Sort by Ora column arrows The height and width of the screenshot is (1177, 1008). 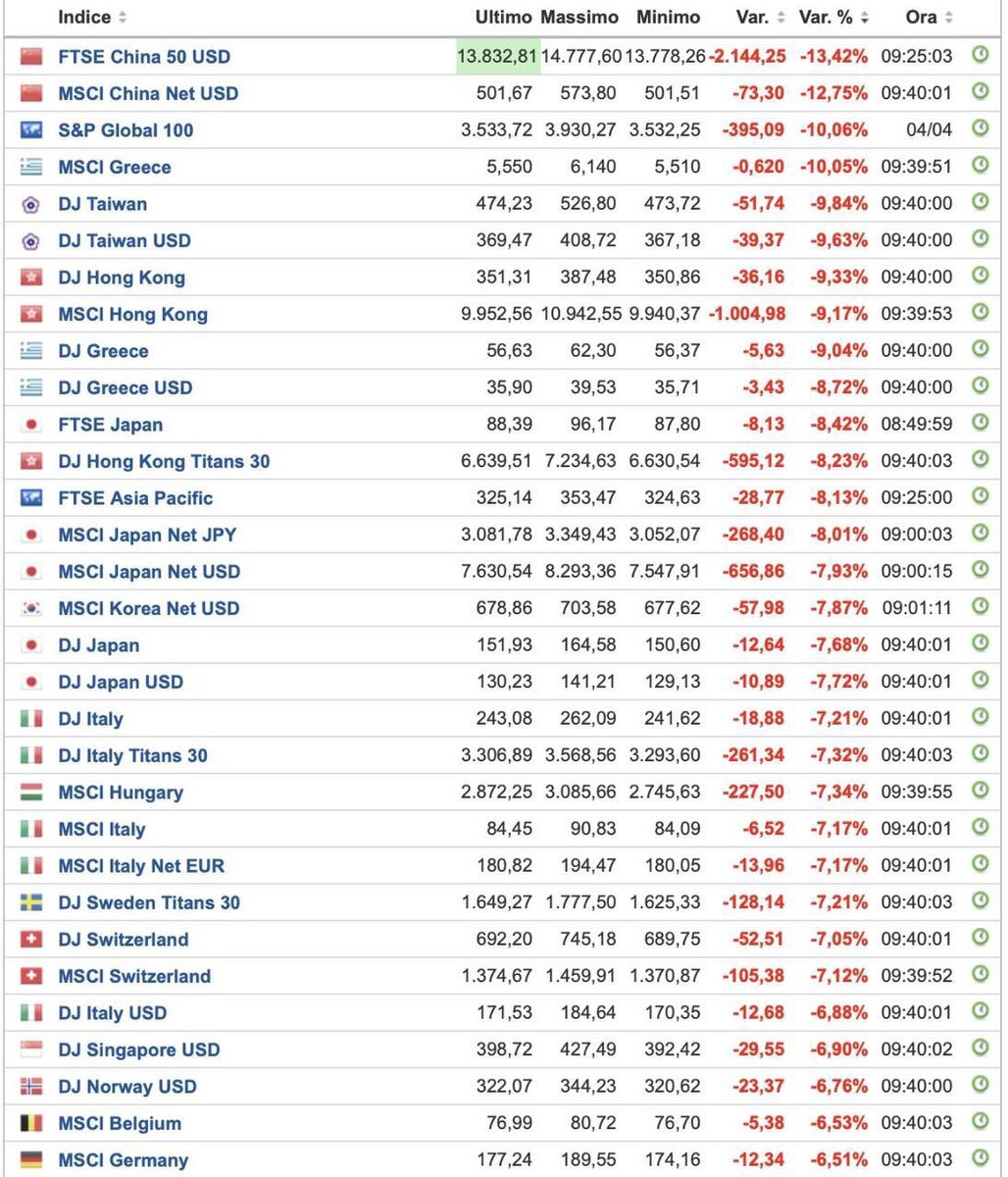[948, 18]
